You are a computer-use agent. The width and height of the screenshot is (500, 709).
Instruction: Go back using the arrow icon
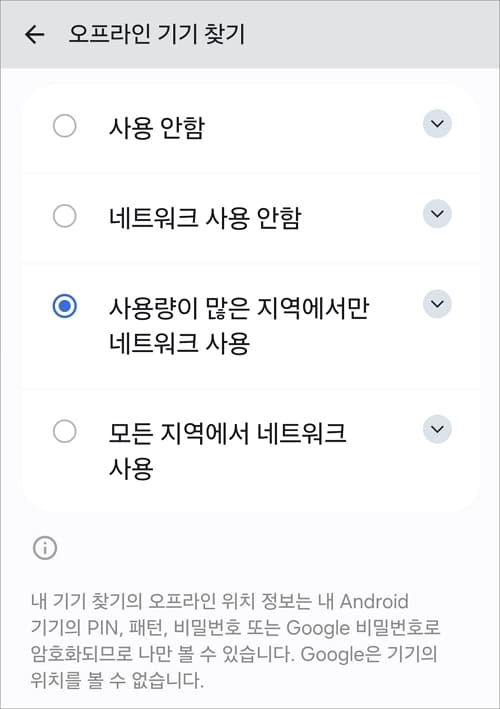click(35, 34)
